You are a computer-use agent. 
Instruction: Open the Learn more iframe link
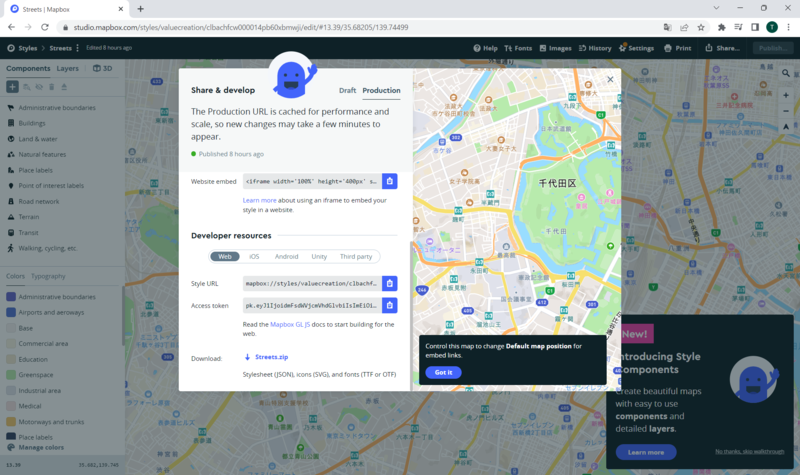pos(259,201)
